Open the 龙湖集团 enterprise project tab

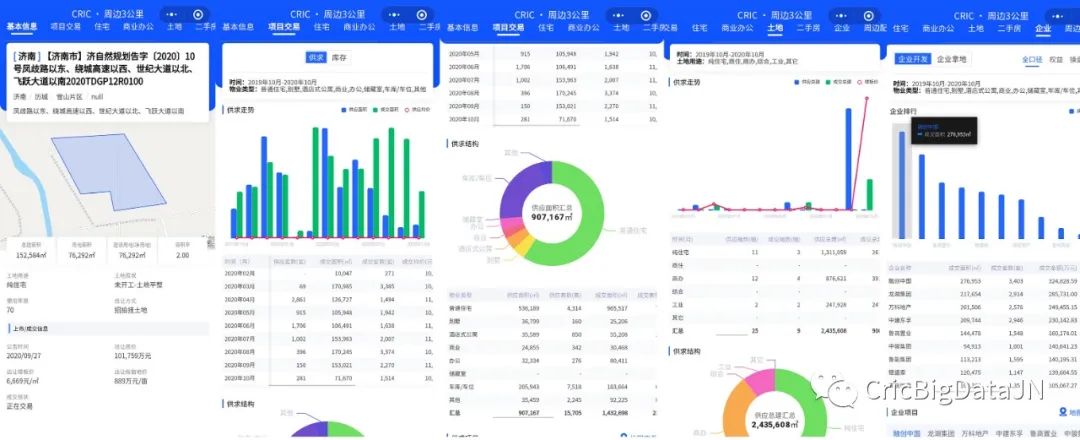(x=942, y=433)
